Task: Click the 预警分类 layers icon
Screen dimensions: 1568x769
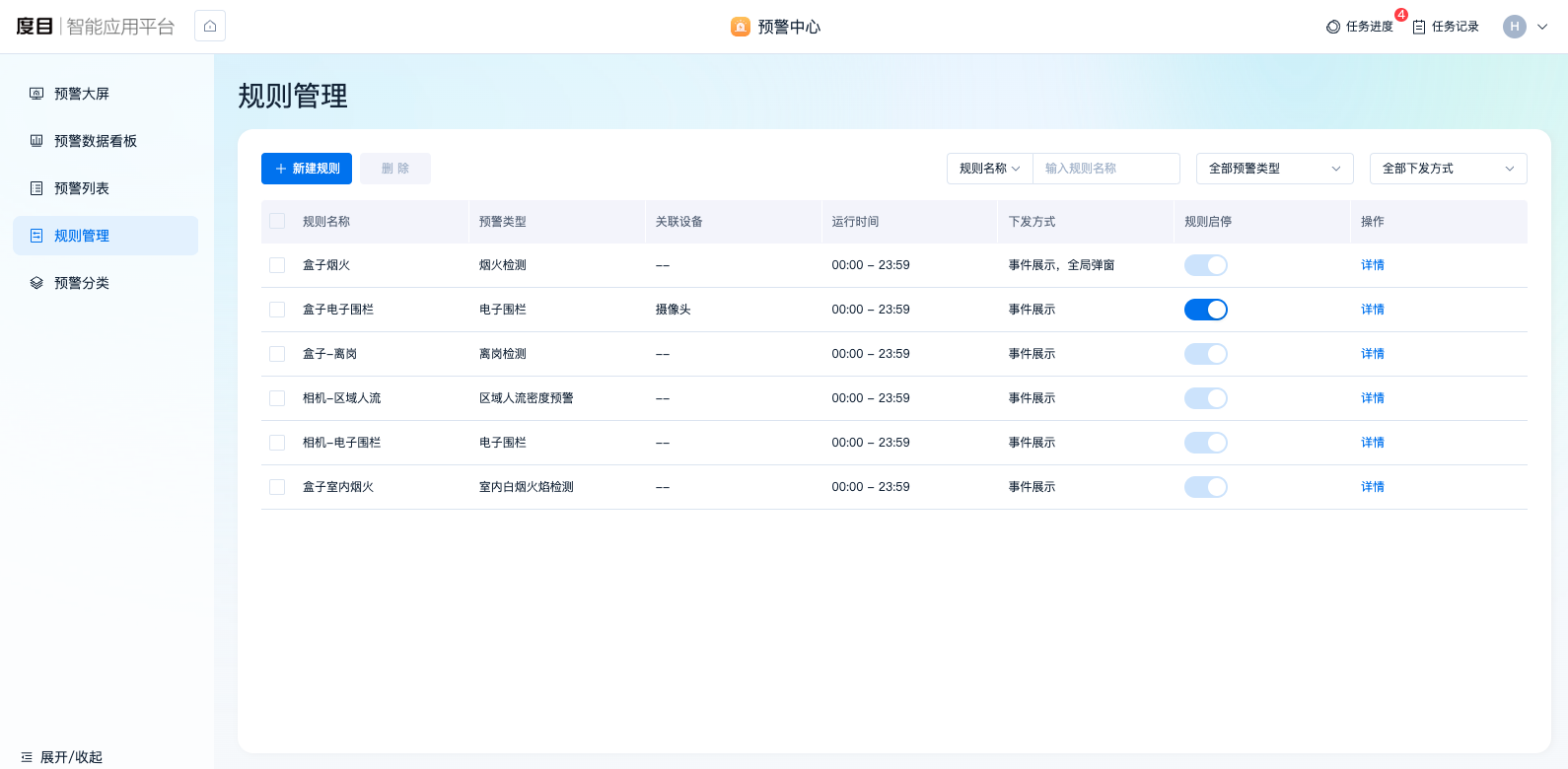Action: [x=36, y=283]
